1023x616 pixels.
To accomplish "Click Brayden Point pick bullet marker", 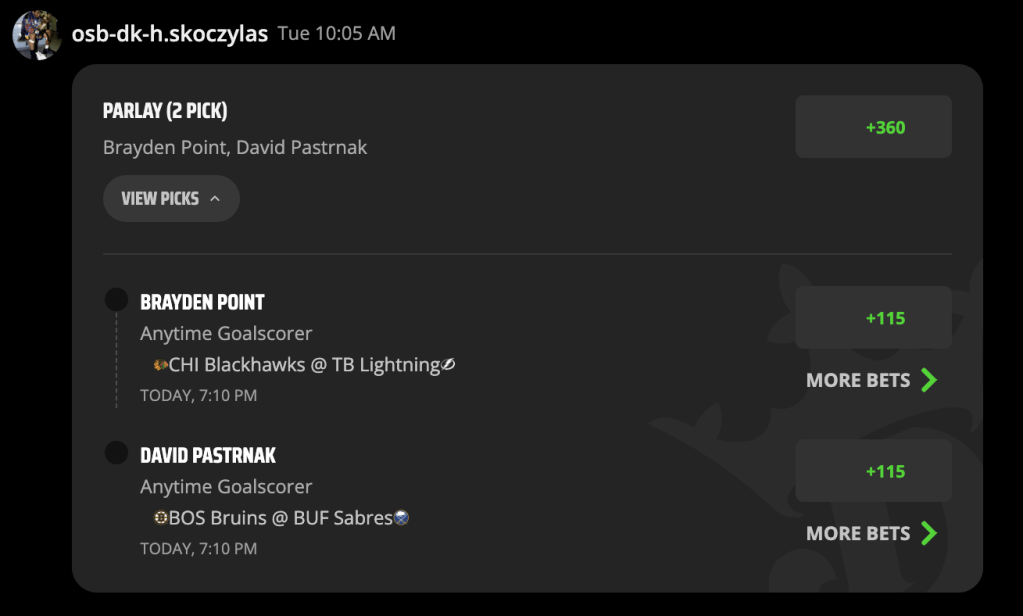I will click(116, 300).
